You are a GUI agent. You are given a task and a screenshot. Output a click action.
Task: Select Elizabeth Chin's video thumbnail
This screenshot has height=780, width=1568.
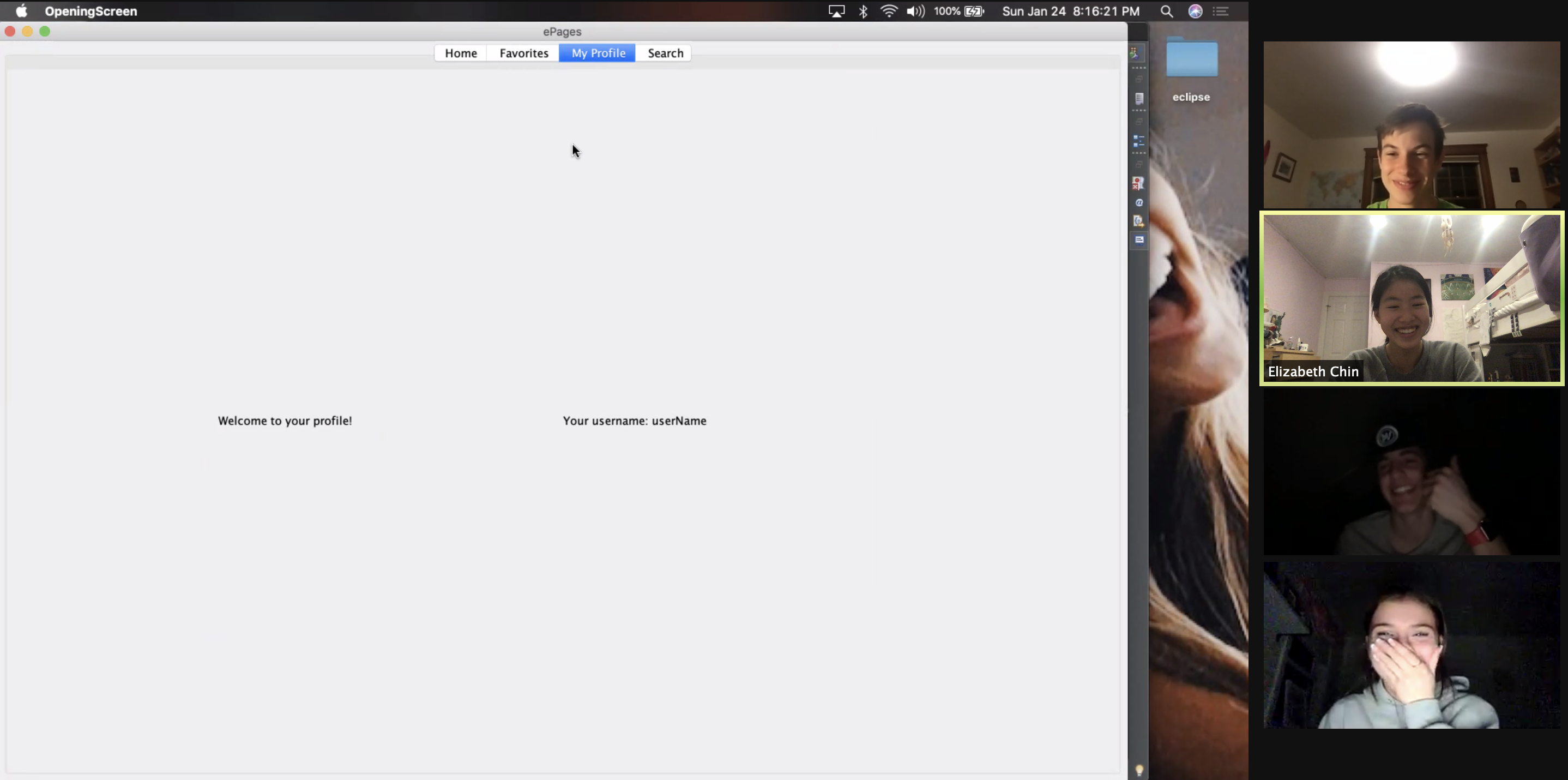[x=1411, y=298]
